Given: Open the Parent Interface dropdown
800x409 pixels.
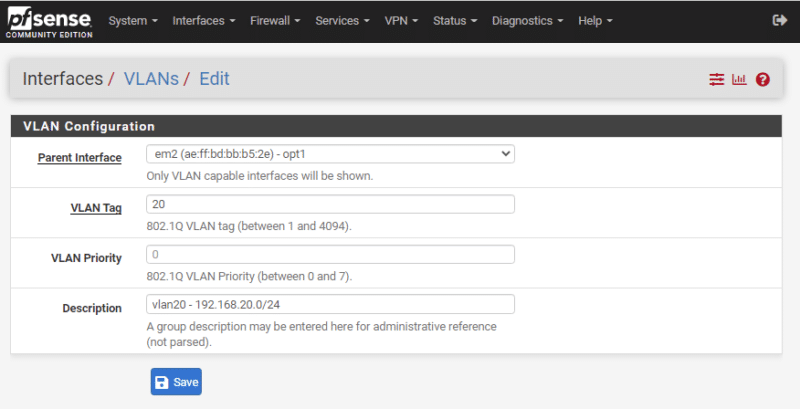Looking at the screenshot, I should pyautogui.click(x=330, y=154).
